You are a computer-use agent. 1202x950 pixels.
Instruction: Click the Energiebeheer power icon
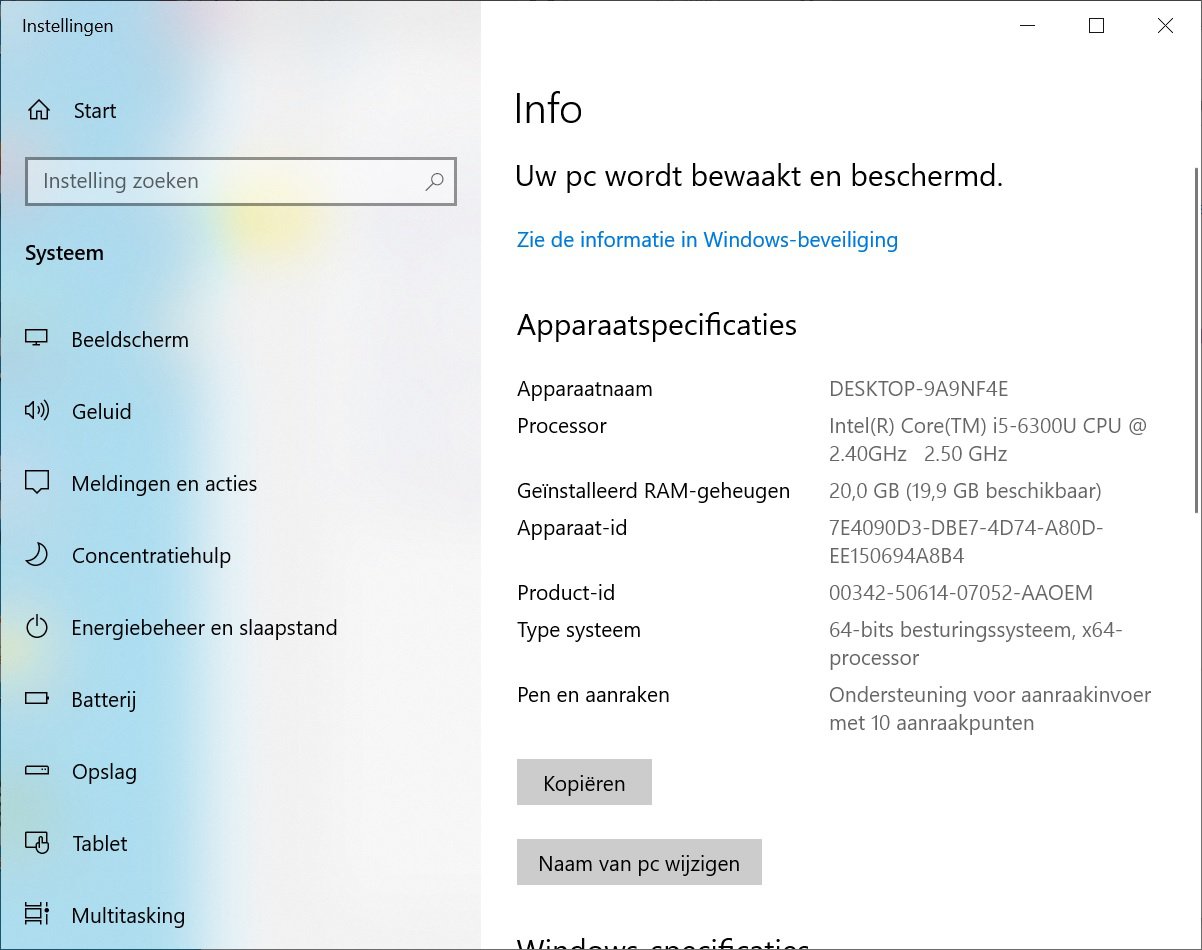coord(37,627)
